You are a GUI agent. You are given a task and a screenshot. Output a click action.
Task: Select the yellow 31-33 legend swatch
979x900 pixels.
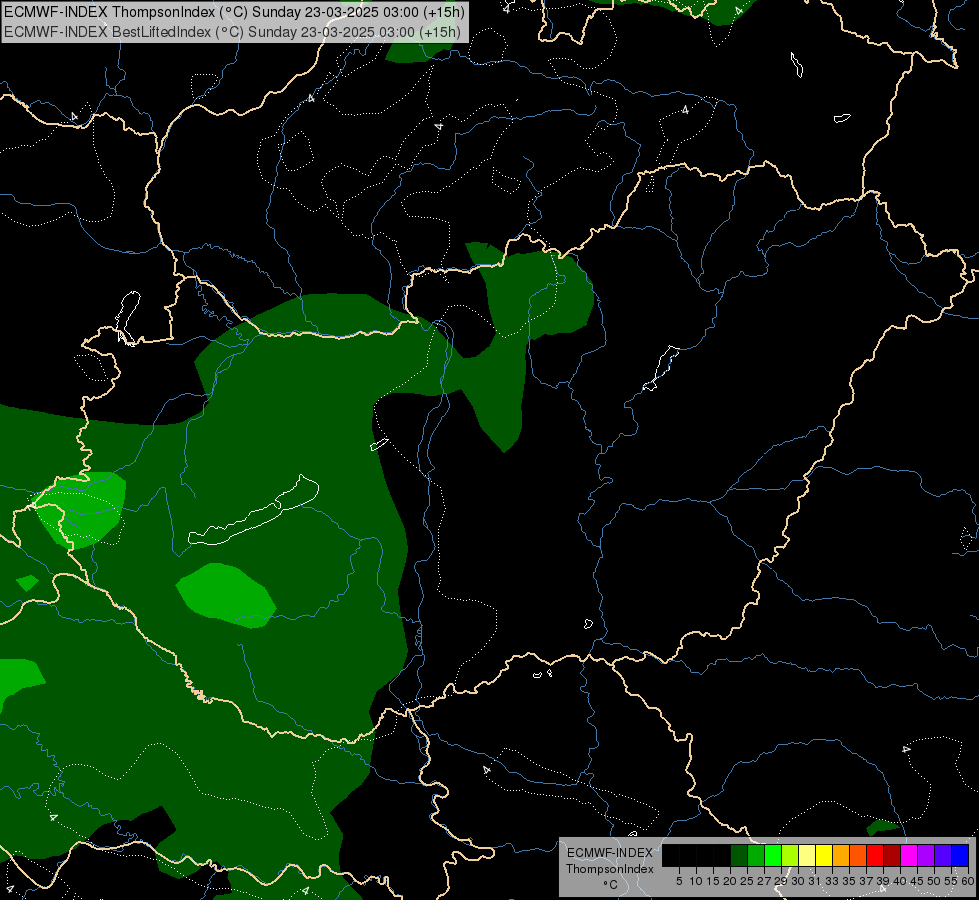(x=824, y=855)
